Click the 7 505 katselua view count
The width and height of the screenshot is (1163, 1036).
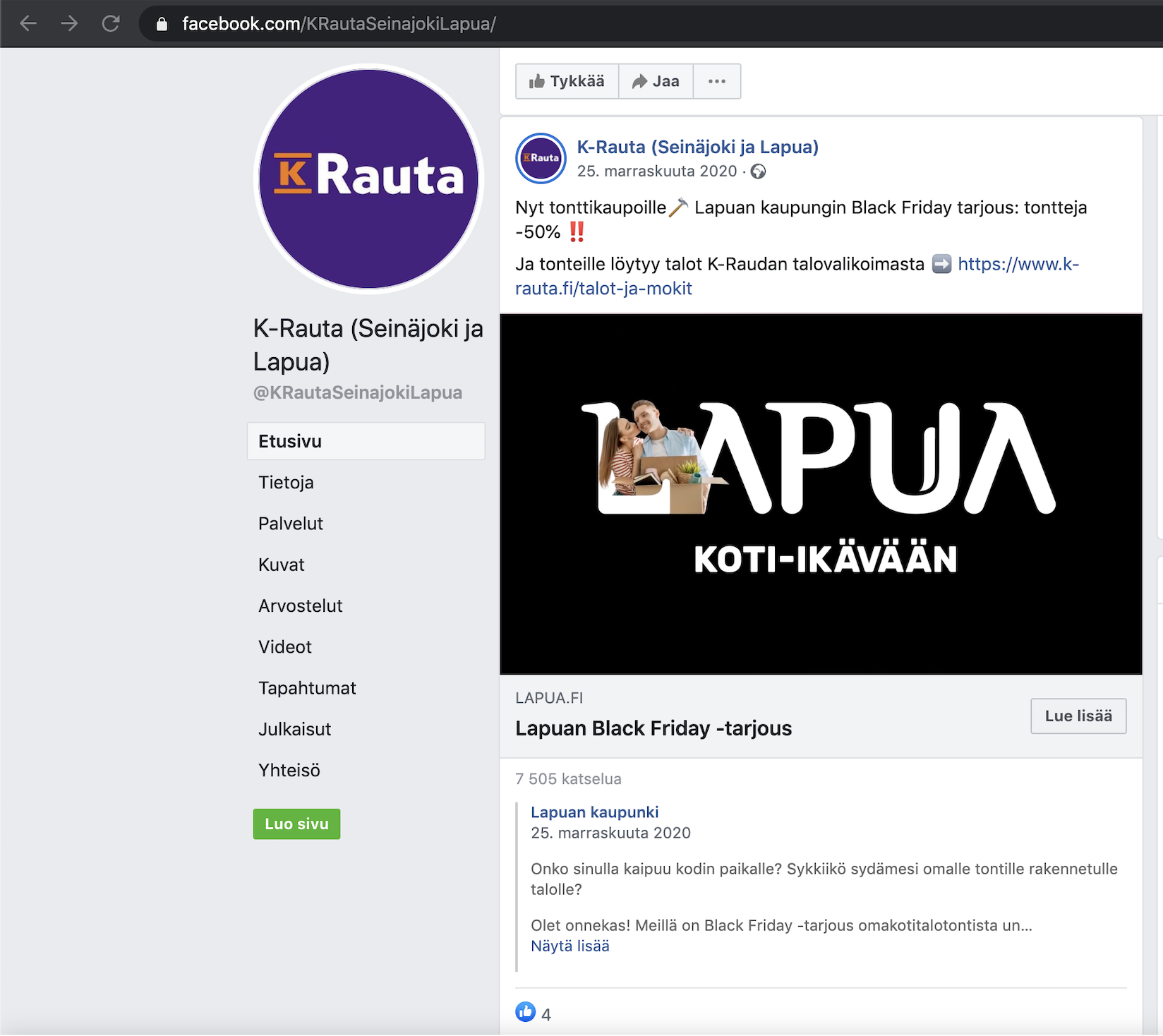click(x=569, y=779)
